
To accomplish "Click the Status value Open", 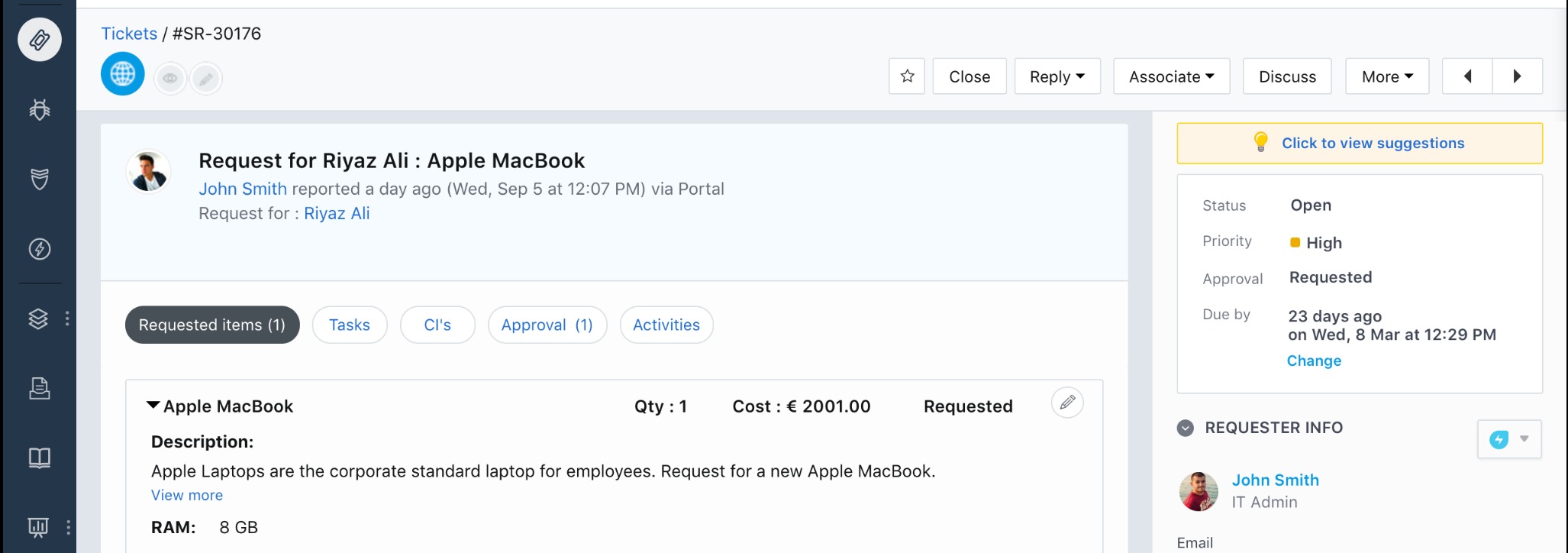I will [1311, 205].
